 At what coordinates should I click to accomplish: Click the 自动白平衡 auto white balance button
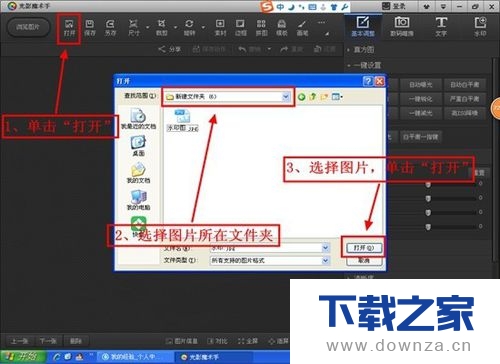[x=464, y=85]
